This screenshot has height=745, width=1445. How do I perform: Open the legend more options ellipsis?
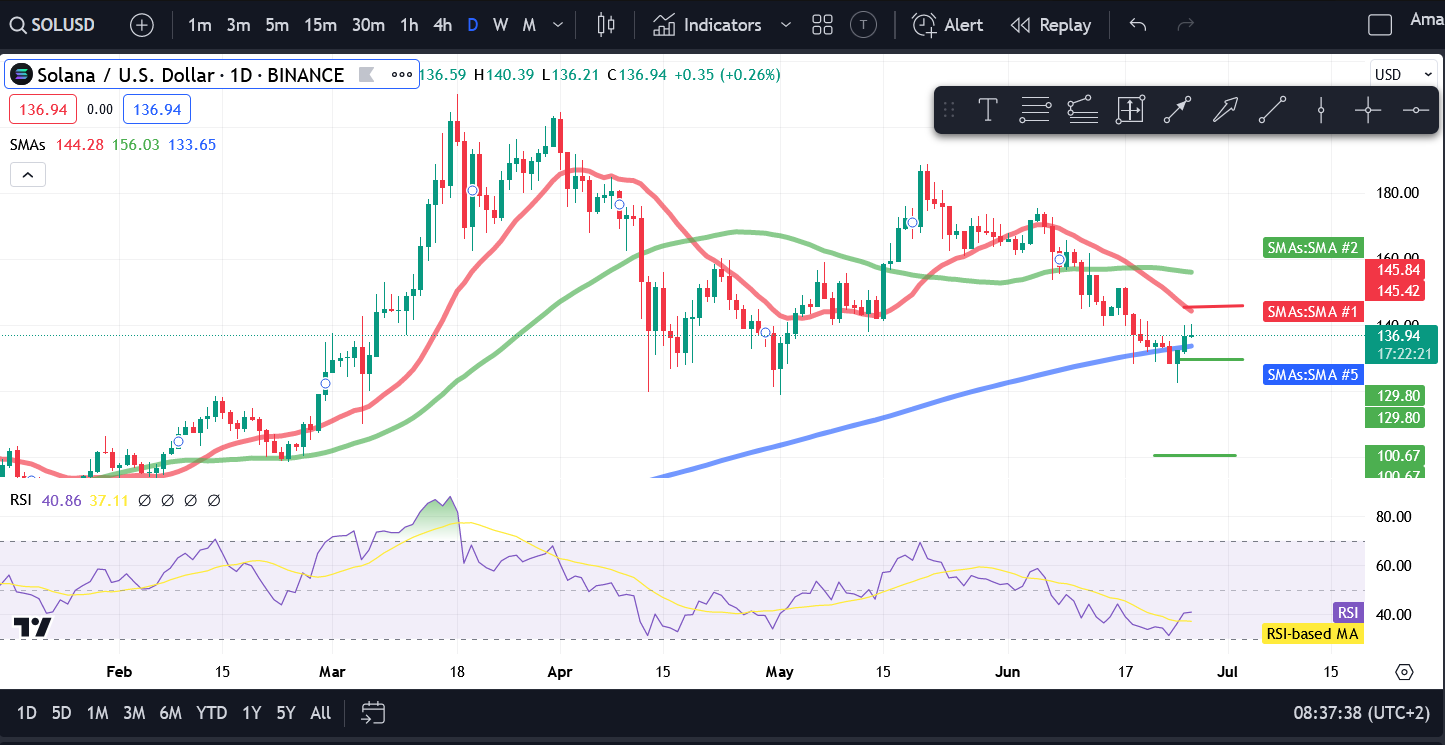pyautogui.click(x=401, y=75)
